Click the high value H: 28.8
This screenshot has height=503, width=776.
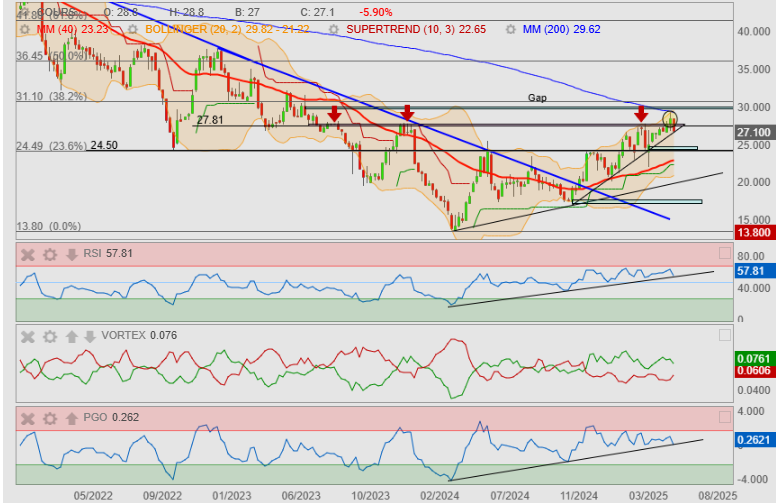click(x=186, y=12)
